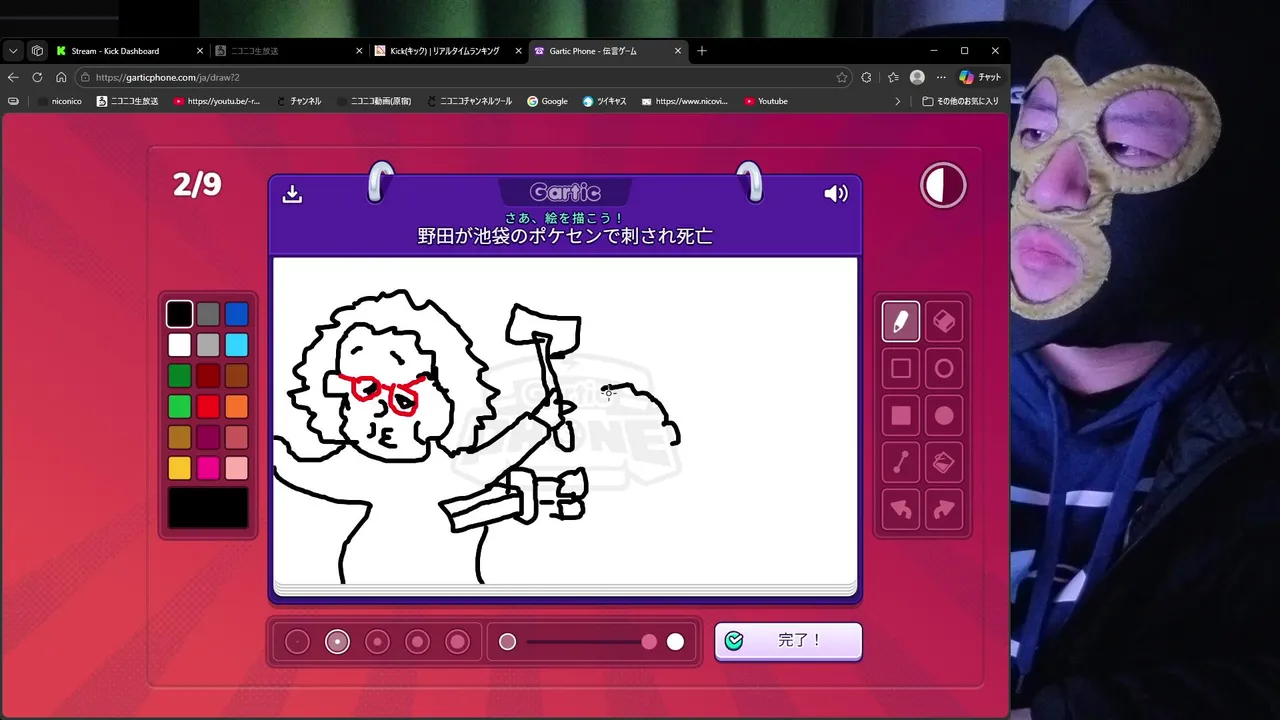Pick the cyan color swatch

(x=236, y=345)
